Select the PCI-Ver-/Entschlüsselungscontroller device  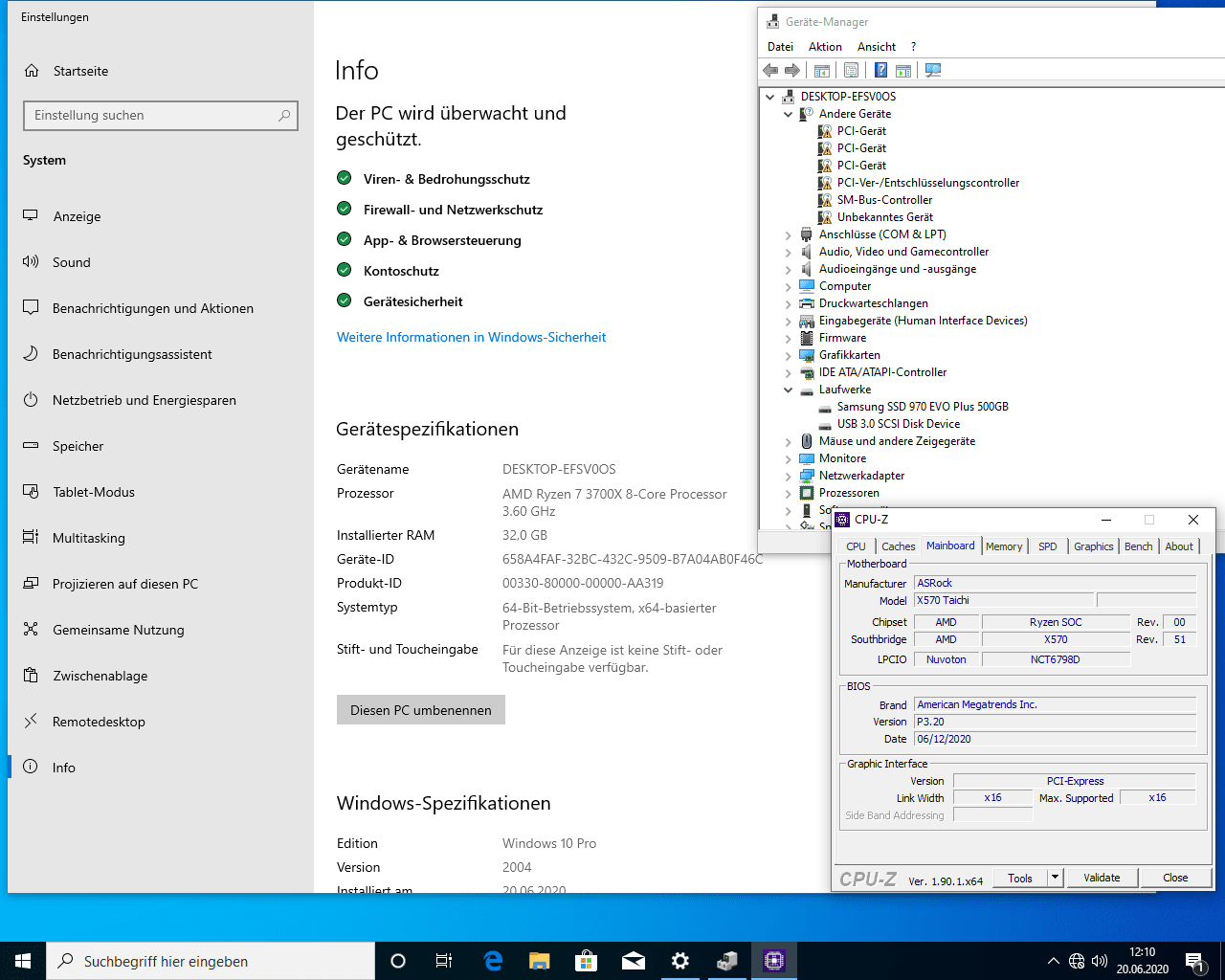click(x=928, y=183)
